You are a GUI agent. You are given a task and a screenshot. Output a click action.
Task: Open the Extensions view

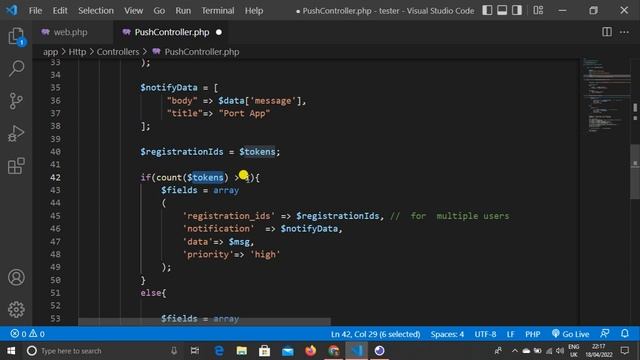coord(16,166)
